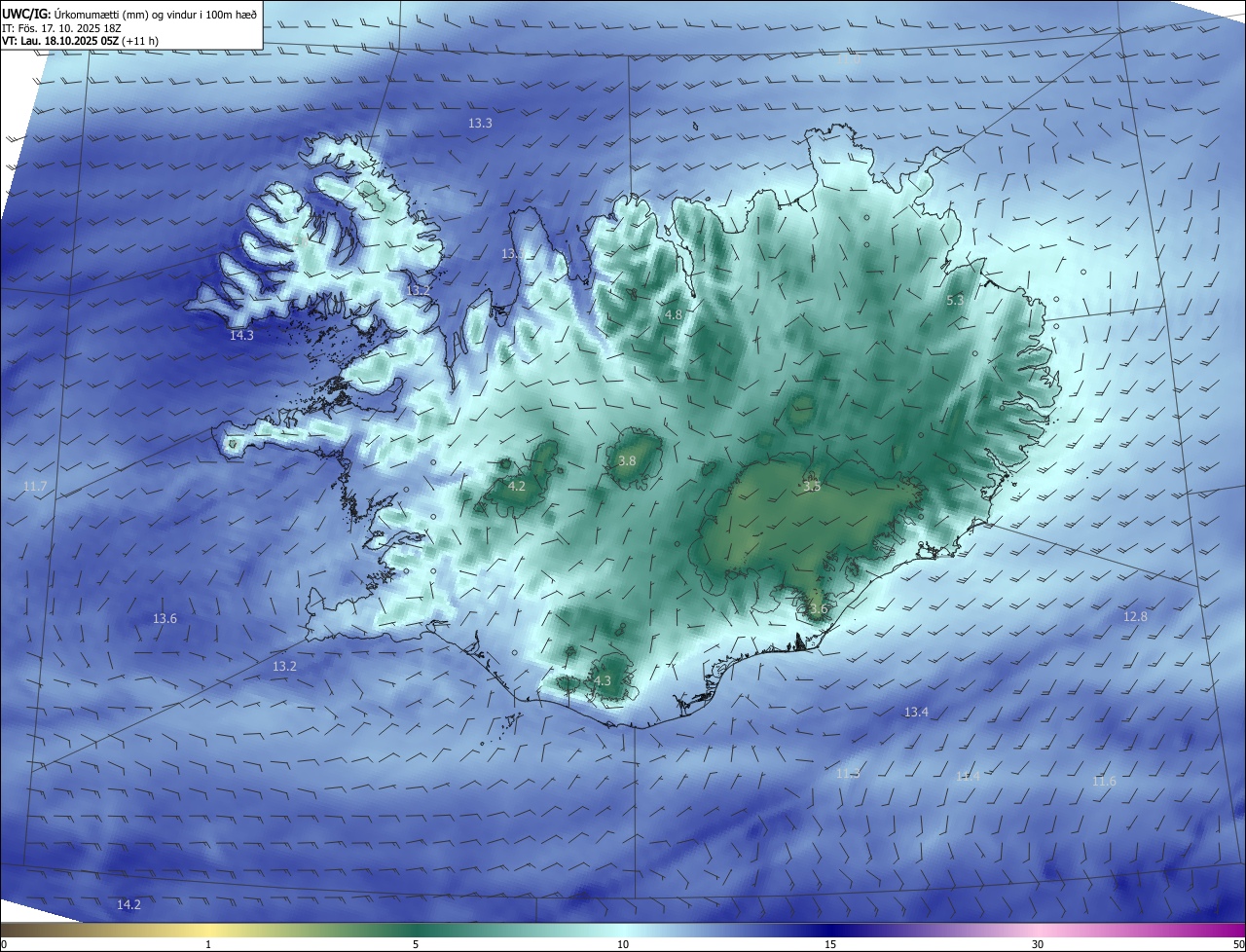
Task: Click the 11.7 value label
Action: (x=34, y=486)
